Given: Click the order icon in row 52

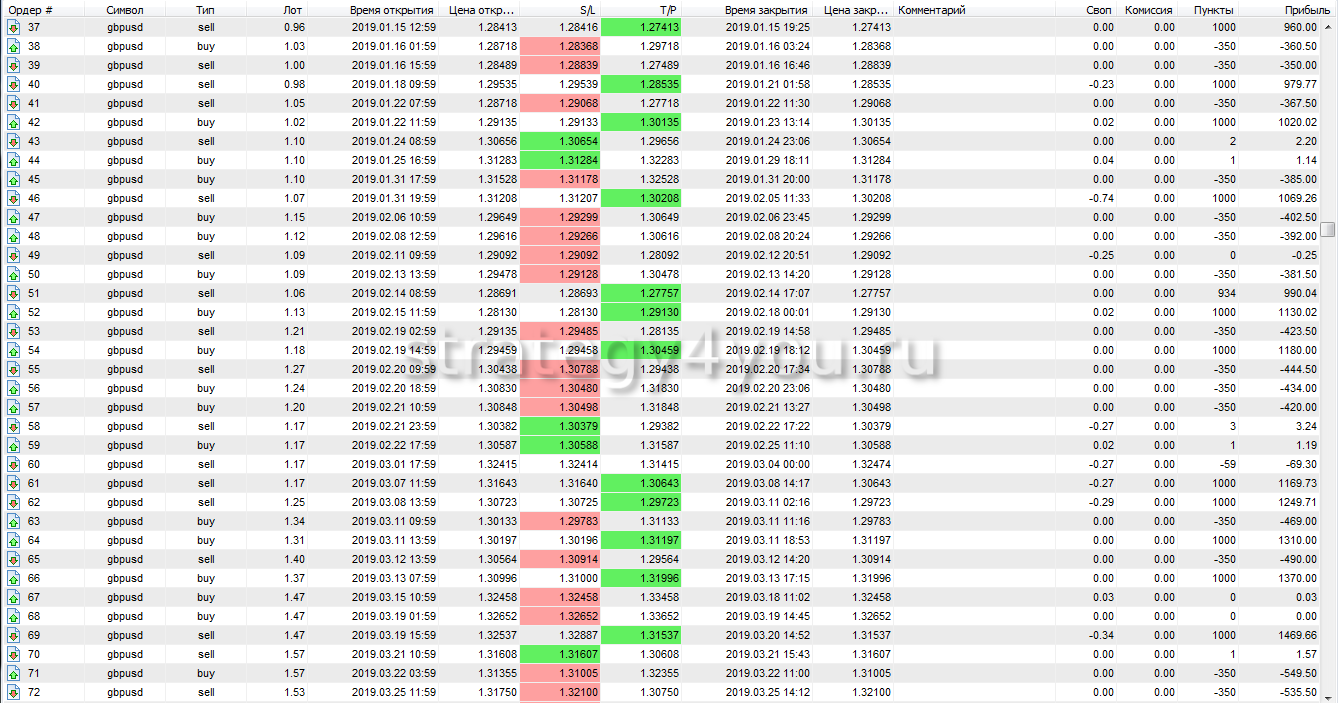Looking at the screenshot, I should [x=13, y=313].
